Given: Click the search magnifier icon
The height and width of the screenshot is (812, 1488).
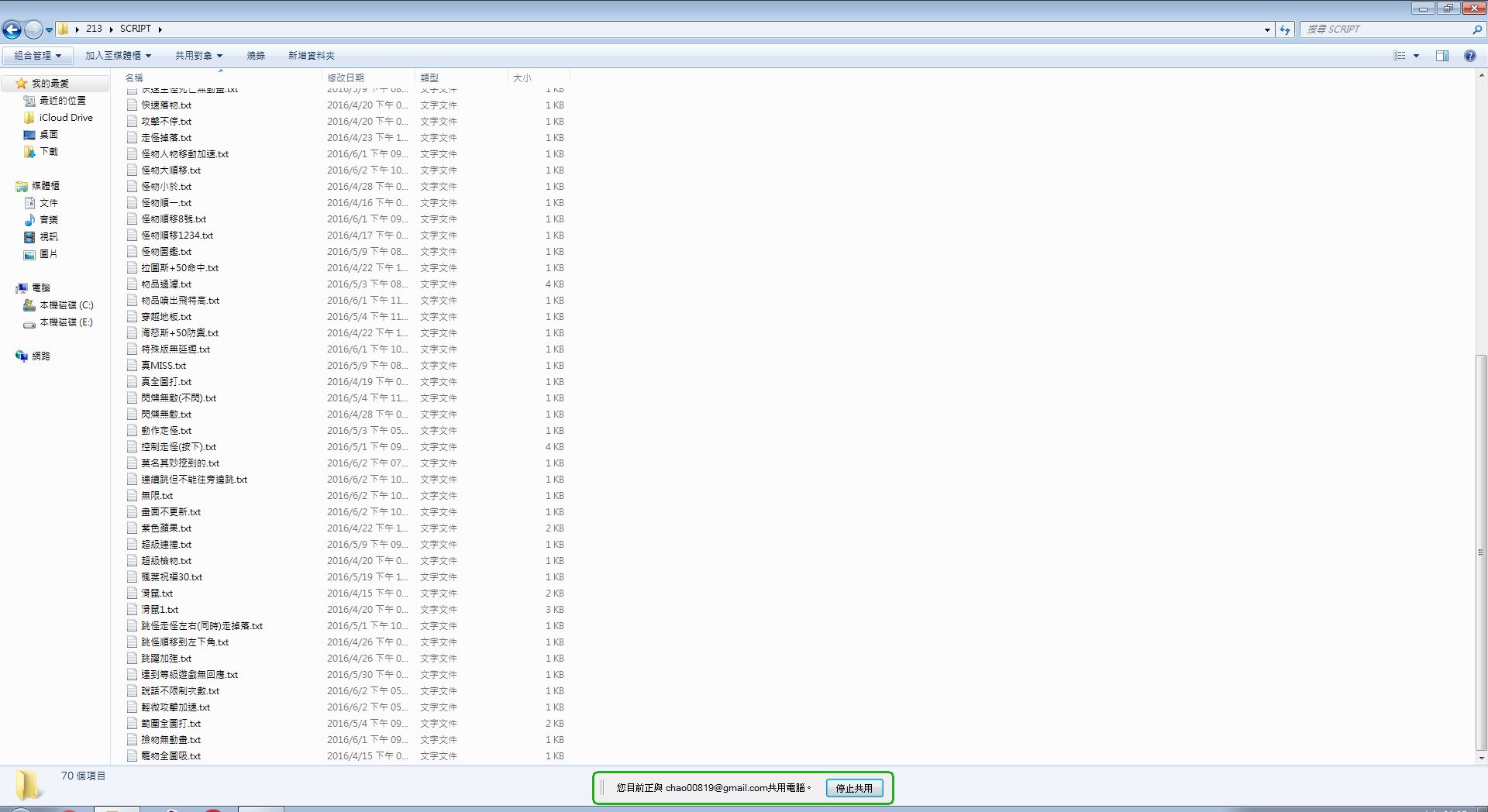Looking at the screenshot, I should click(x=1476, y=29).
